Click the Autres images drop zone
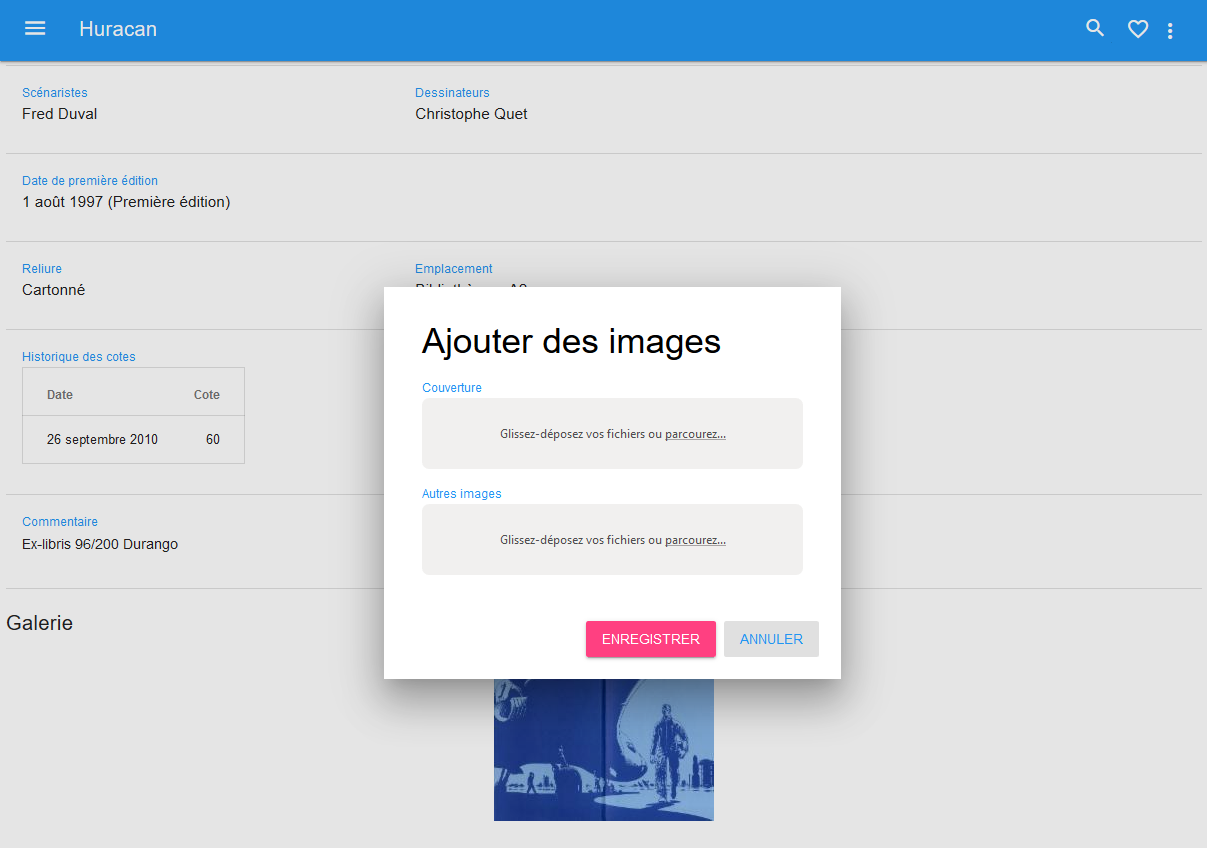The image size is (1207, 848). (612, 539)
